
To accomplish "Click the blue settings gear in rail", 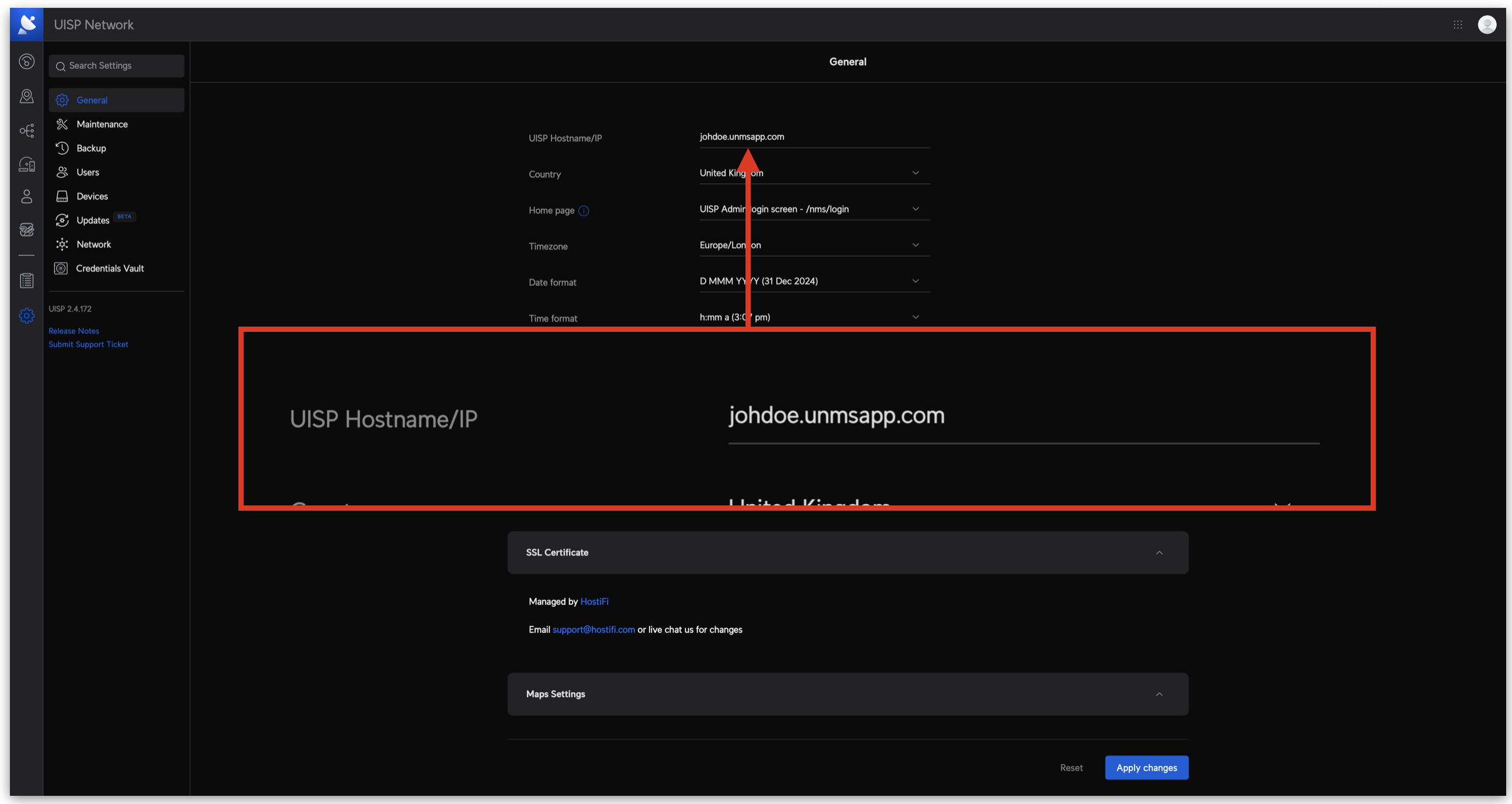I will (x=26, y=316).
